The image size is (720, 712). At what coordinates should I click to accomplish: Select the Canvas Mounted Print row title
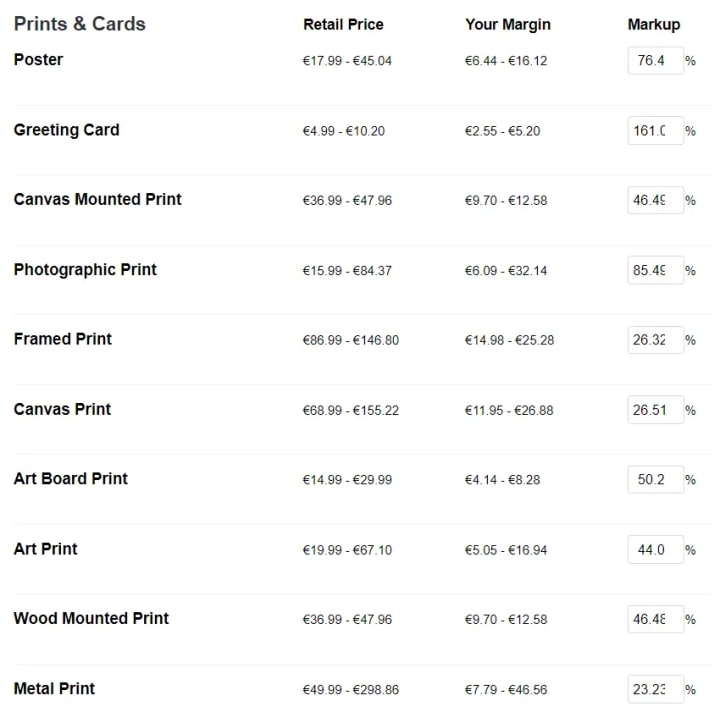click(97, 199)
